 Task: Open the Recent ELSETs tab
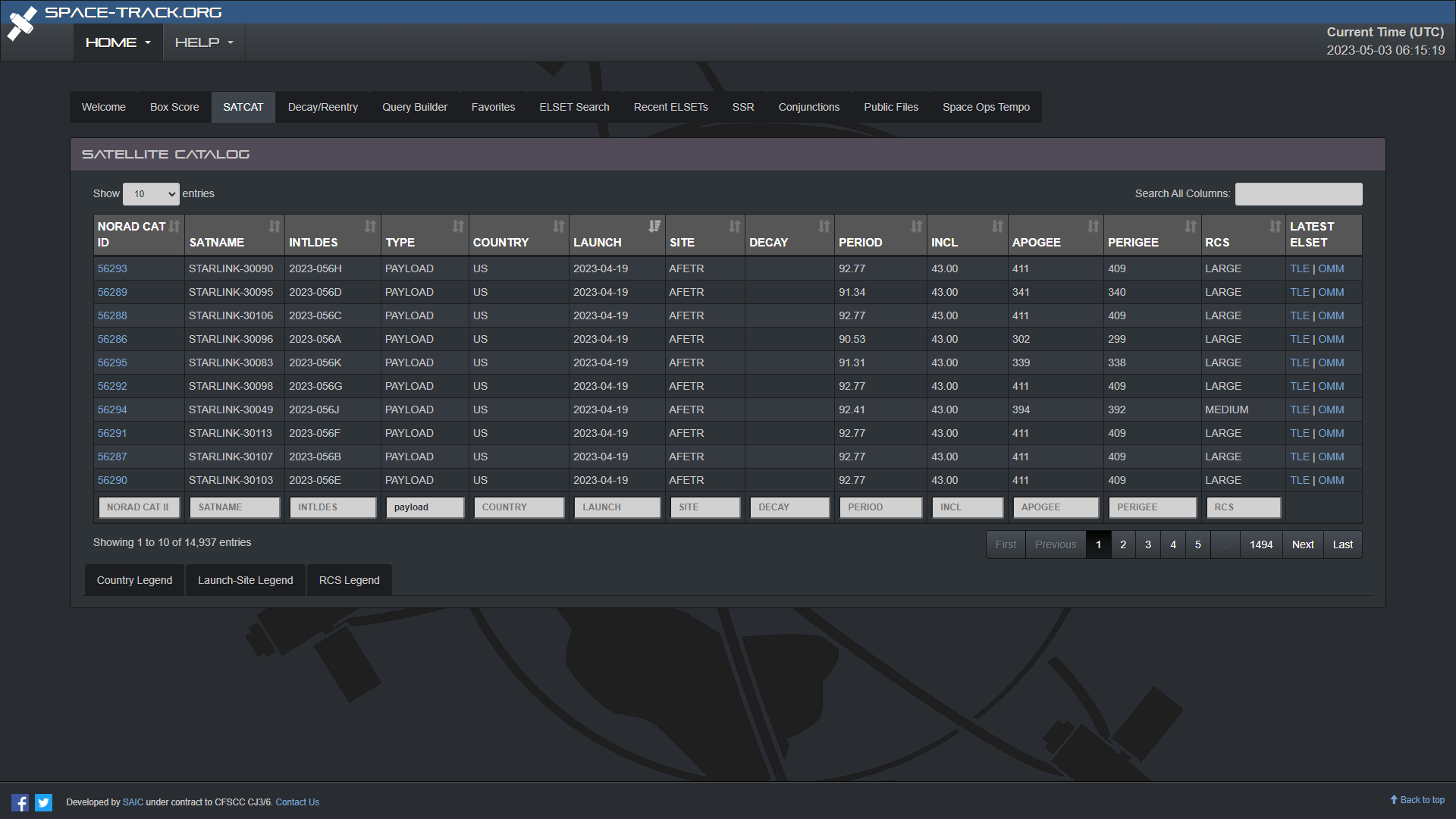(x=671, y=107)
